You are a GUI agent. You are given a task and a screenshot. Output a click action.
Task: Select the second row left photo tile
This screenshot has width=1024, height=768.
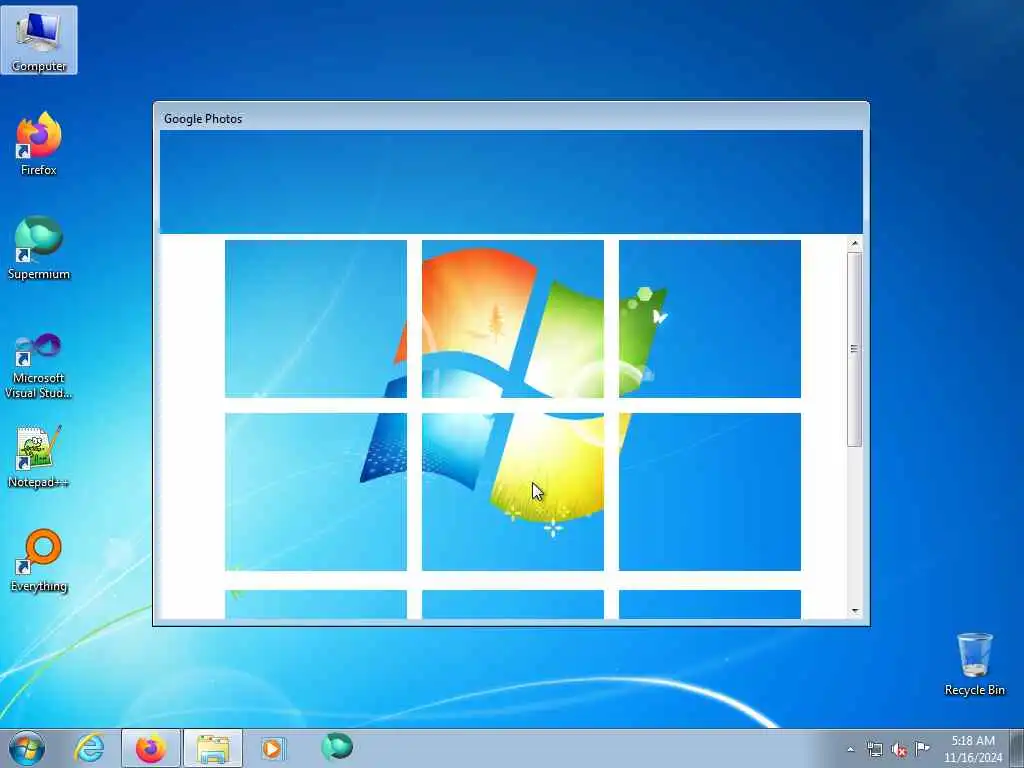316,492
